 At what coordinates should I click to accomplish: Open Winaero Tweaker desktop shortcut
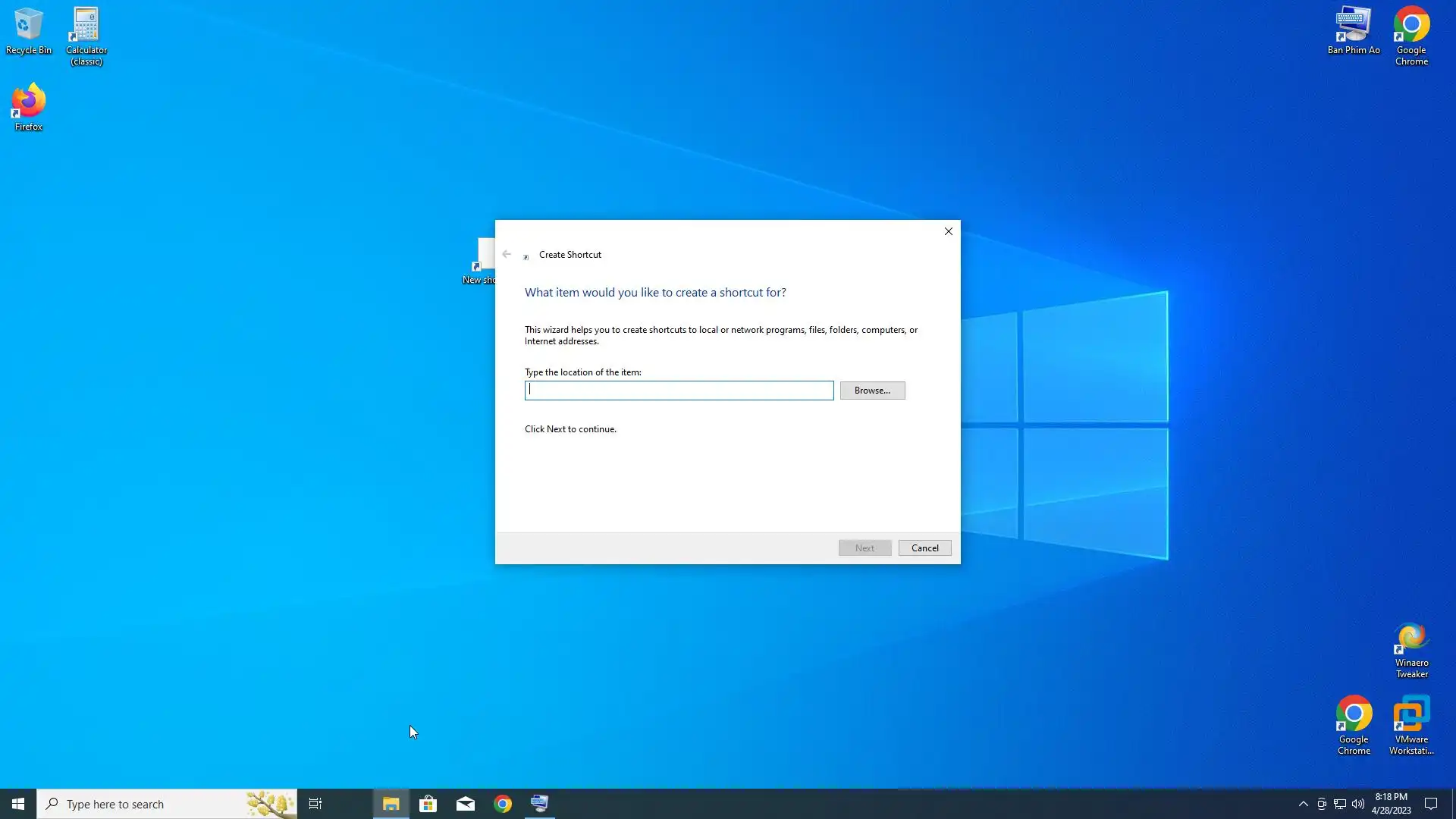1411,649
